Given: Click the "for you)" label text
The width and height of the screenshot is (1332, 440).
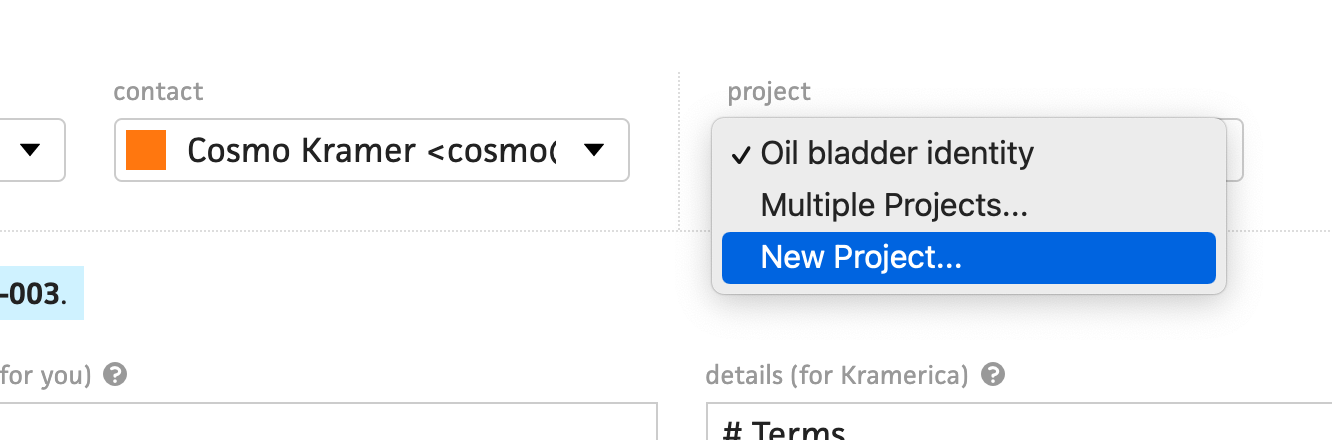Looking at the screenshot, I should [46, 375].
